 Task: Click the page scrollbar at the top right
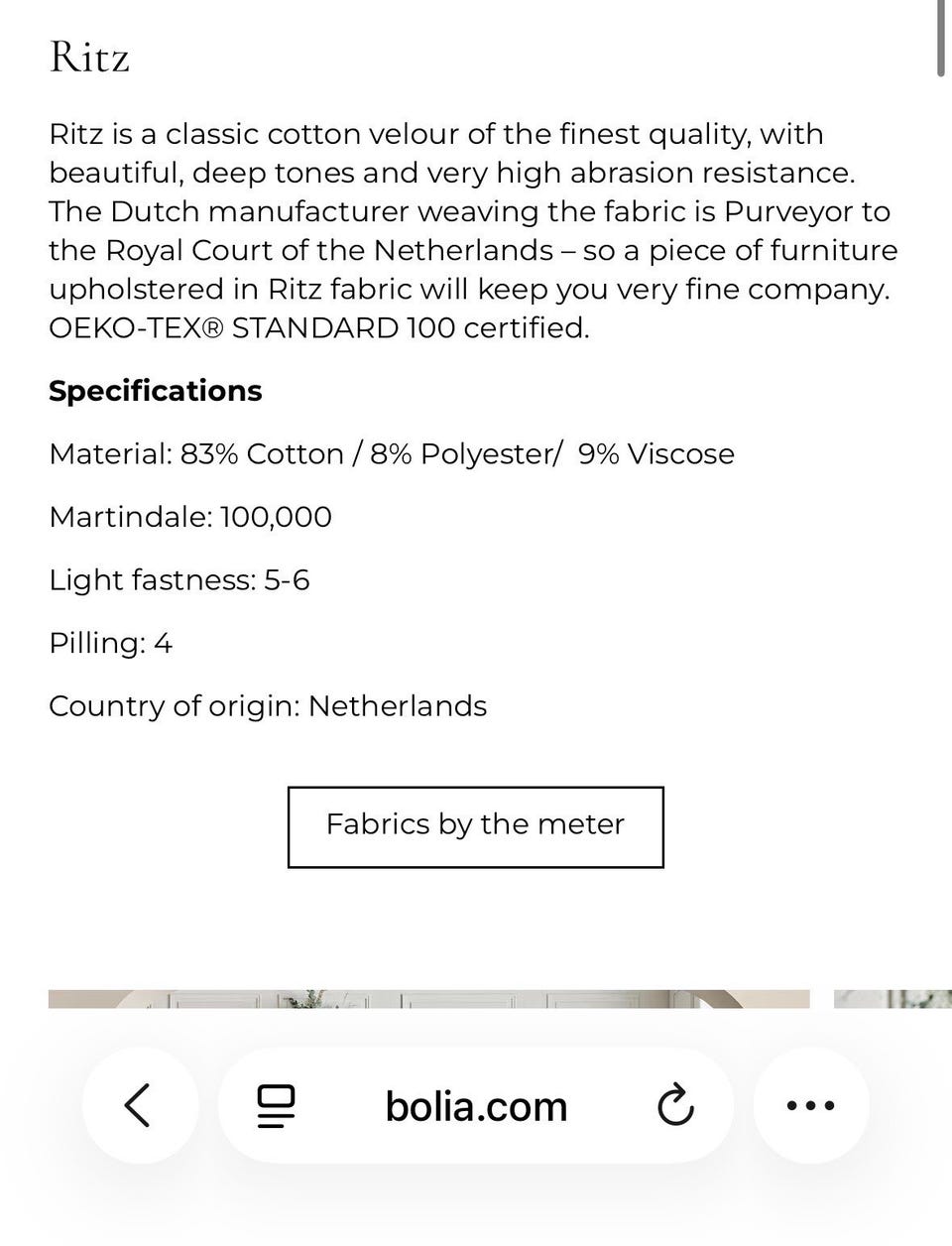click(940, 38)
